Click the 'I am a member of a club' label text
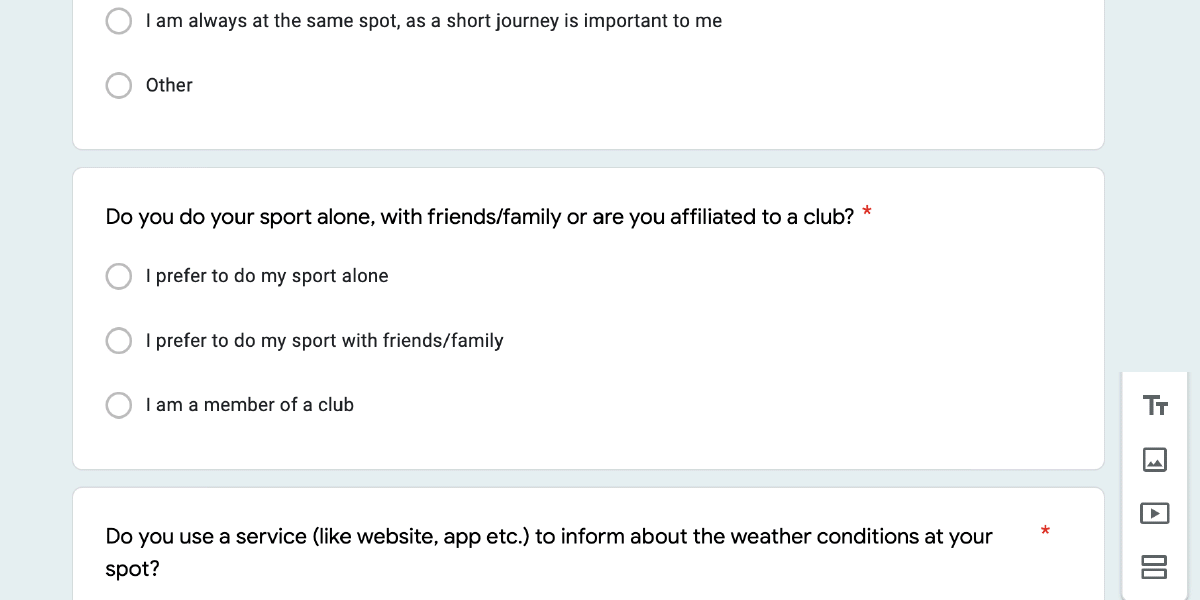The height and width of the screenshot is (600, 1200). pyautogui.click(x=249, y=405)
